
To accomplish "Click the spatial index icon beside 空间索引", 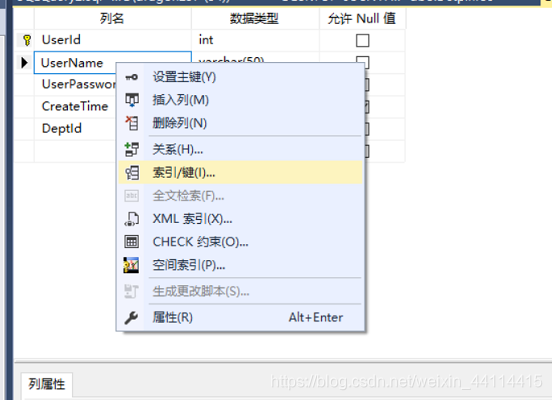I will tap(131, 265).
